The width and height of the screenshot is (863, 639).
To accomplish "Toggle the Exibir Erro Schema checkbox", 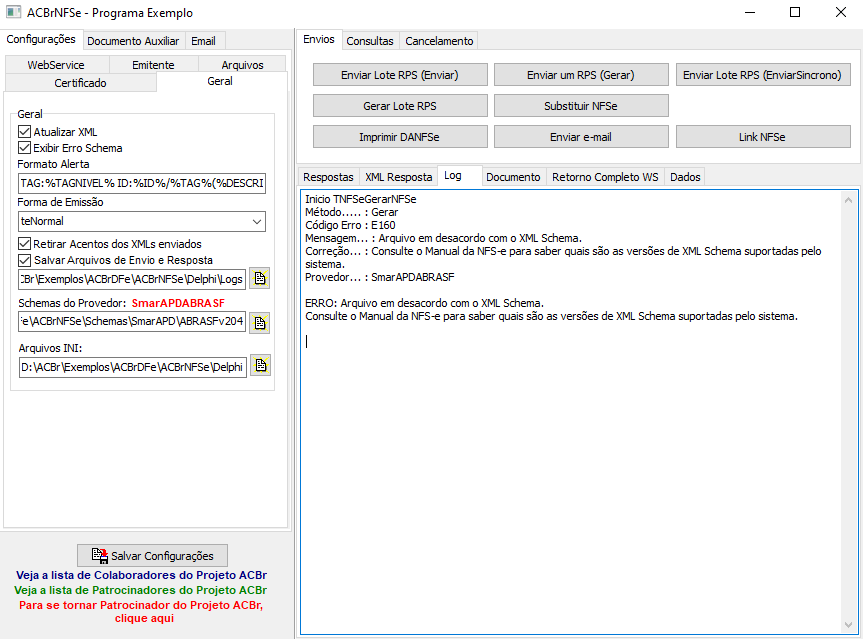I will (24, 148).
